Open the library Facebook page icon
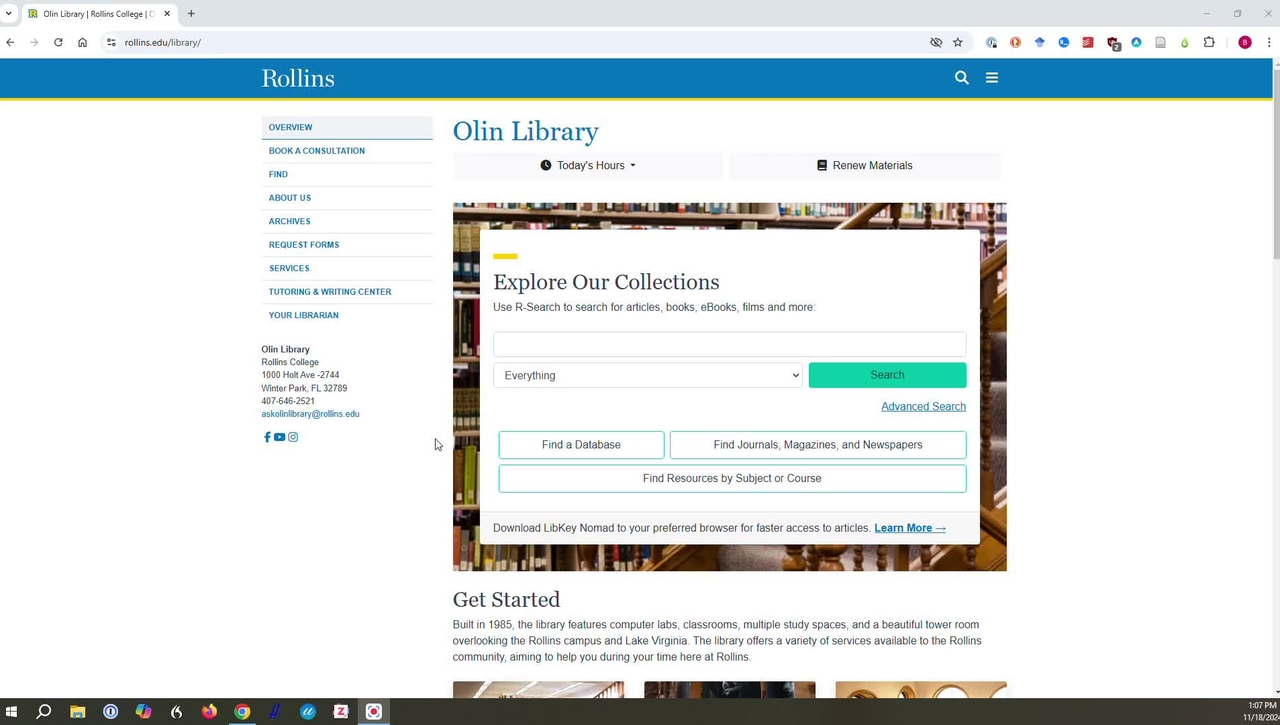This screenshot has width=1280, height=725. (267, 437)
